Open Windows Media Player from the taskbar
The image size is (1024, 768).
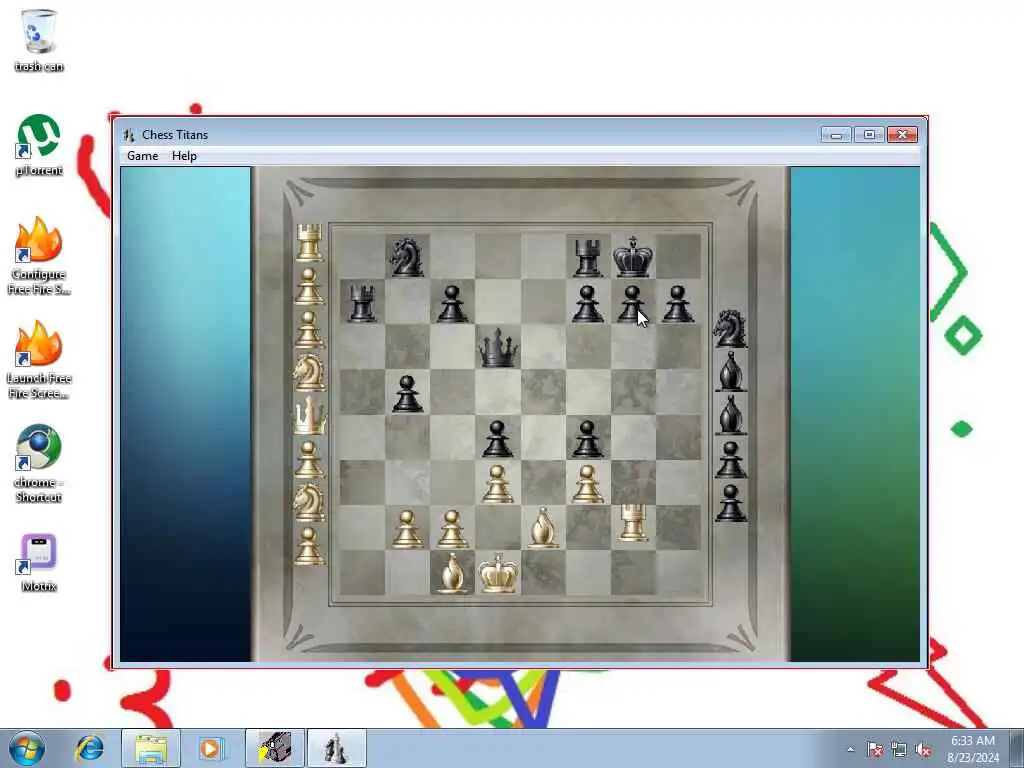pyautogui.click(x=210, y=748)
